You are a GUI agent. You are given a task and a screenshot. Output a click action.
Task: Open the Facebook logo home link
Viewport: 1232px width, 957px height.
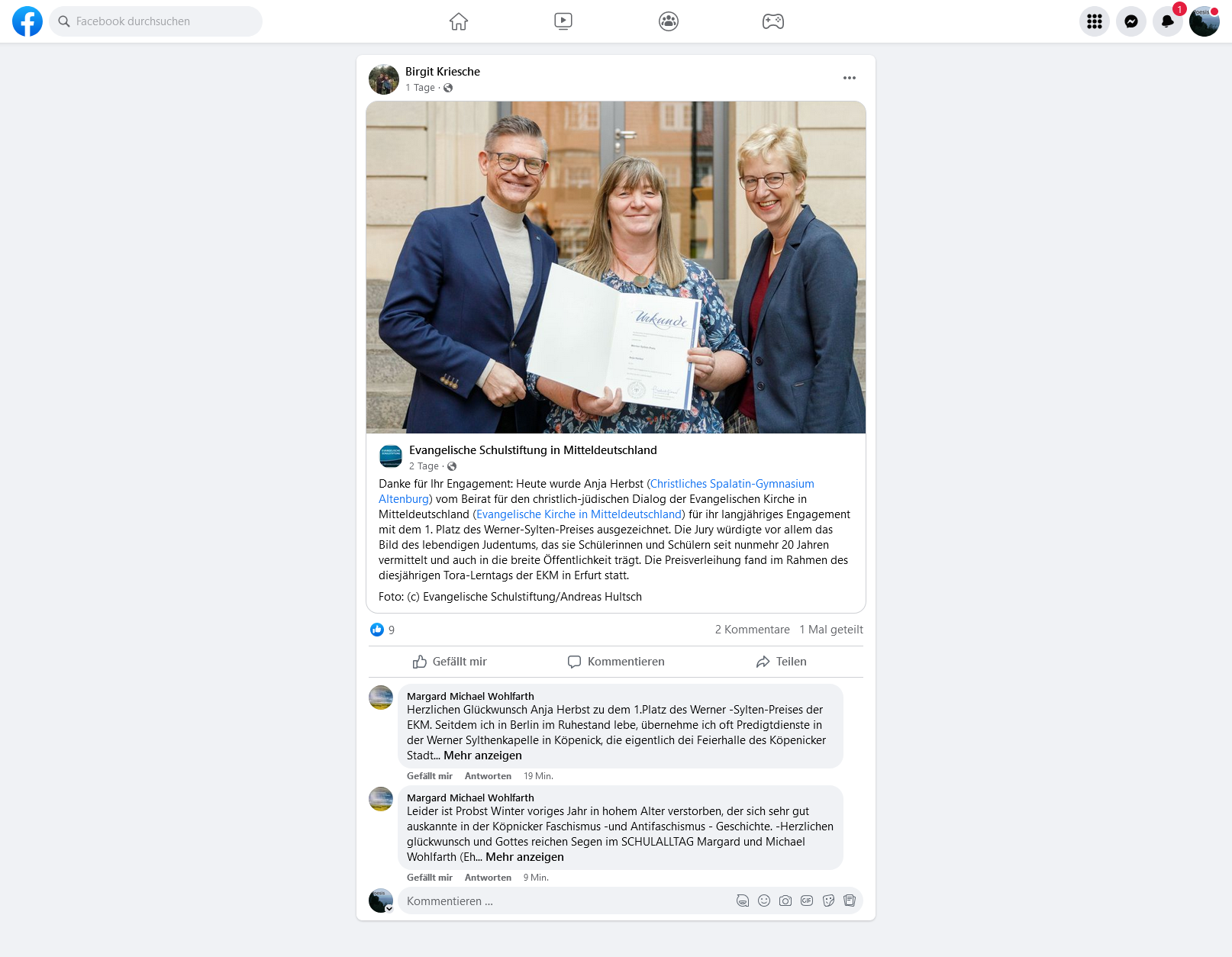tap(27, 21)
